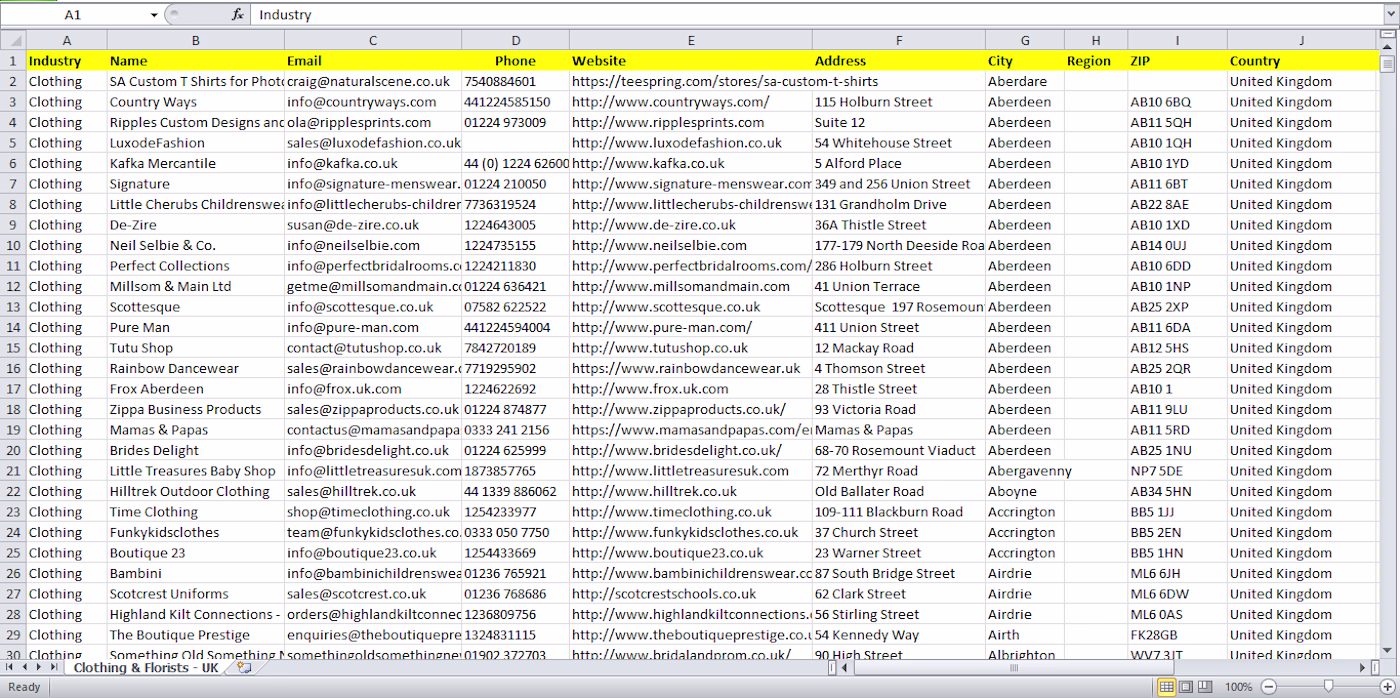Switch to Page Break Preview
This screenshot has height=698, width=1400.
(1204, 687)
